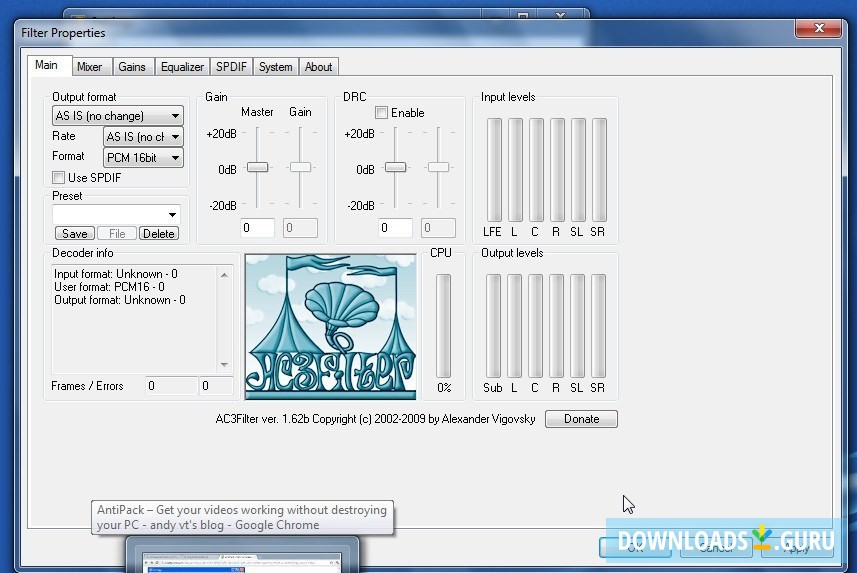The width and height of the screenshot is (857, 573).
Task: Click the LFE input level meter
Action: pyautogui.click(x=494, y=170)
